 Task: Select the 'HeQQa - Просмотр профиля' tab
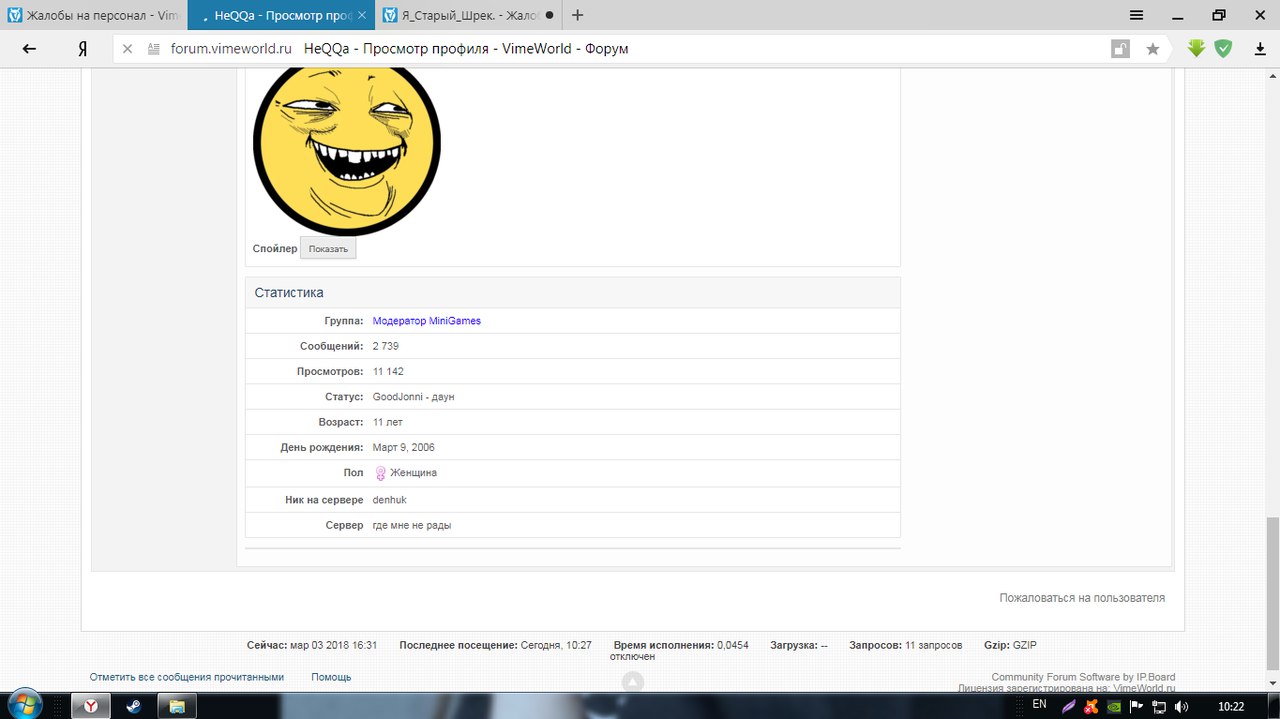pyautogui.click(x=282, y=15)
